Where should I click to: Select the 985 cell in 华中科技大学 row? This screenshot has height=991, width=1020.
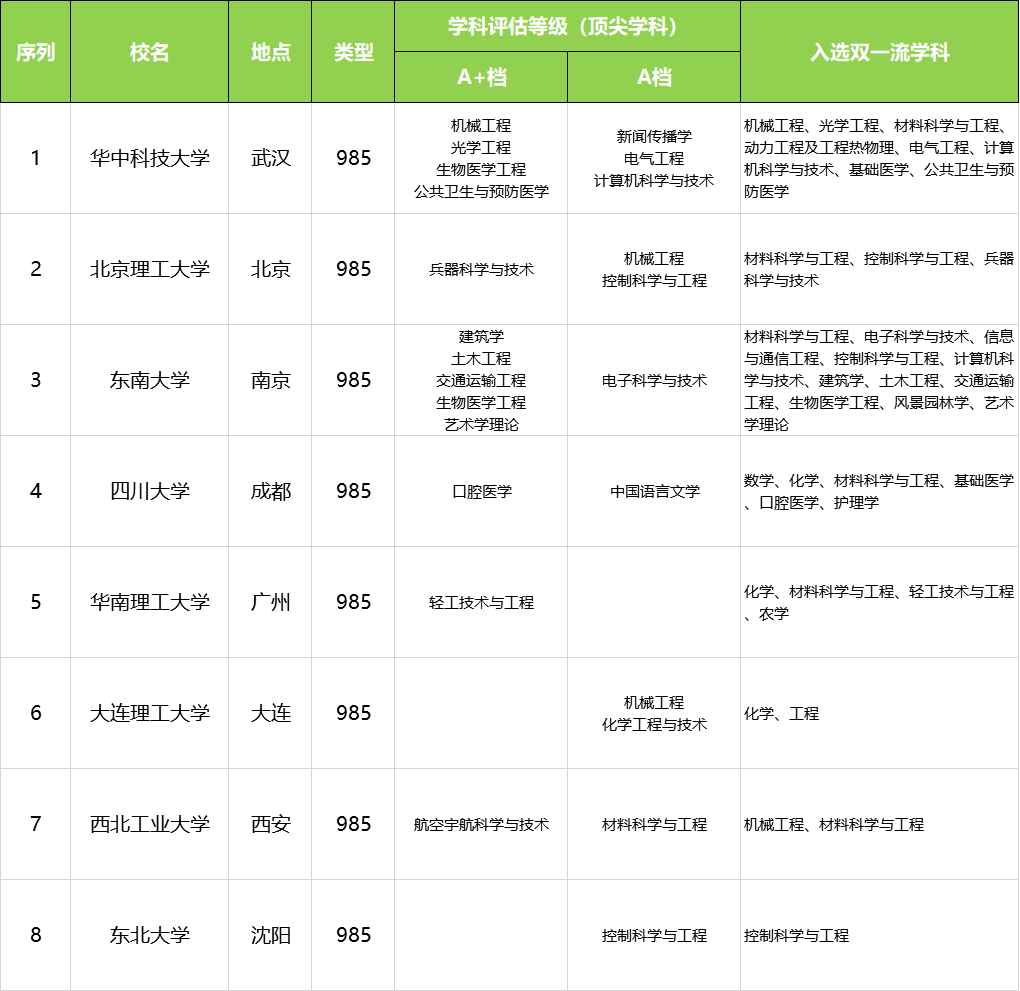(353, 158)
